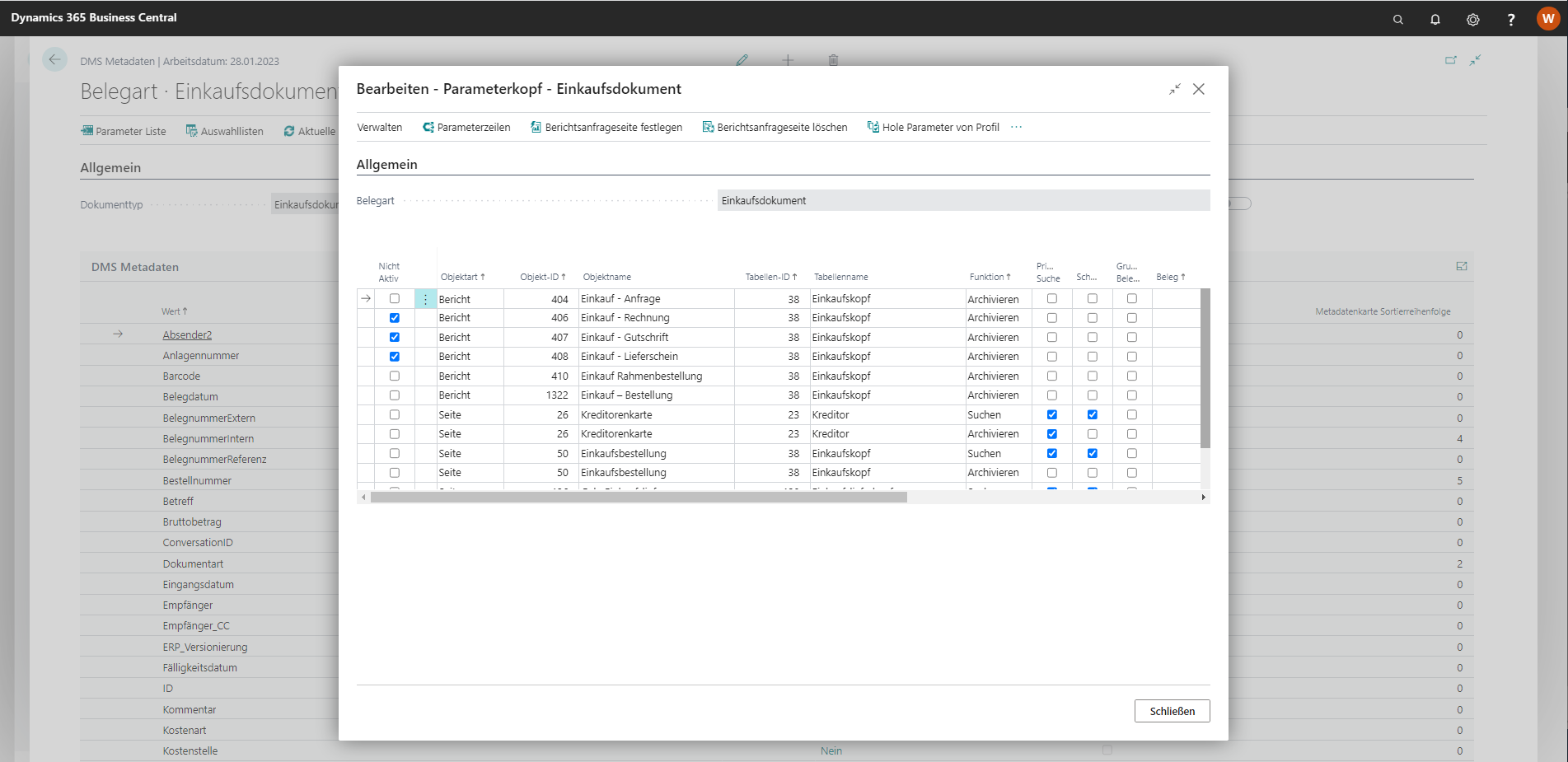1568x762 pixels.
Task: Collapse dialog with the shrink arrows icon
Action: point(1174,89)
